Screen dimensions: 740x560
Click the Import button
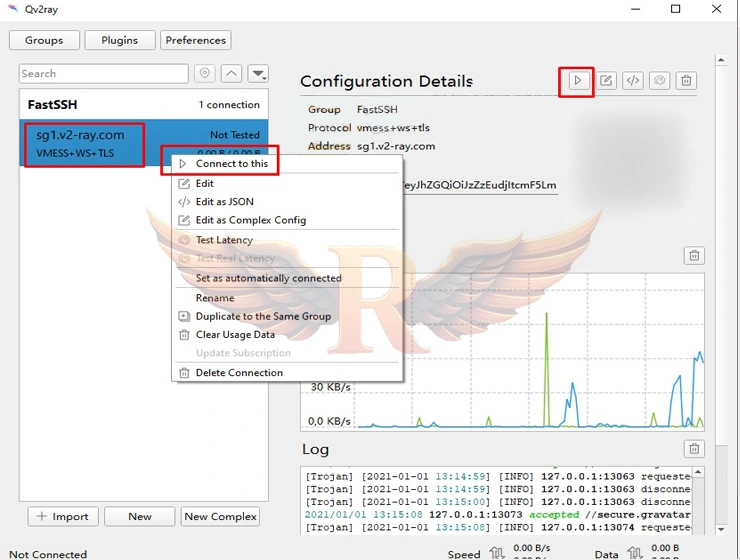coord(62,516)
